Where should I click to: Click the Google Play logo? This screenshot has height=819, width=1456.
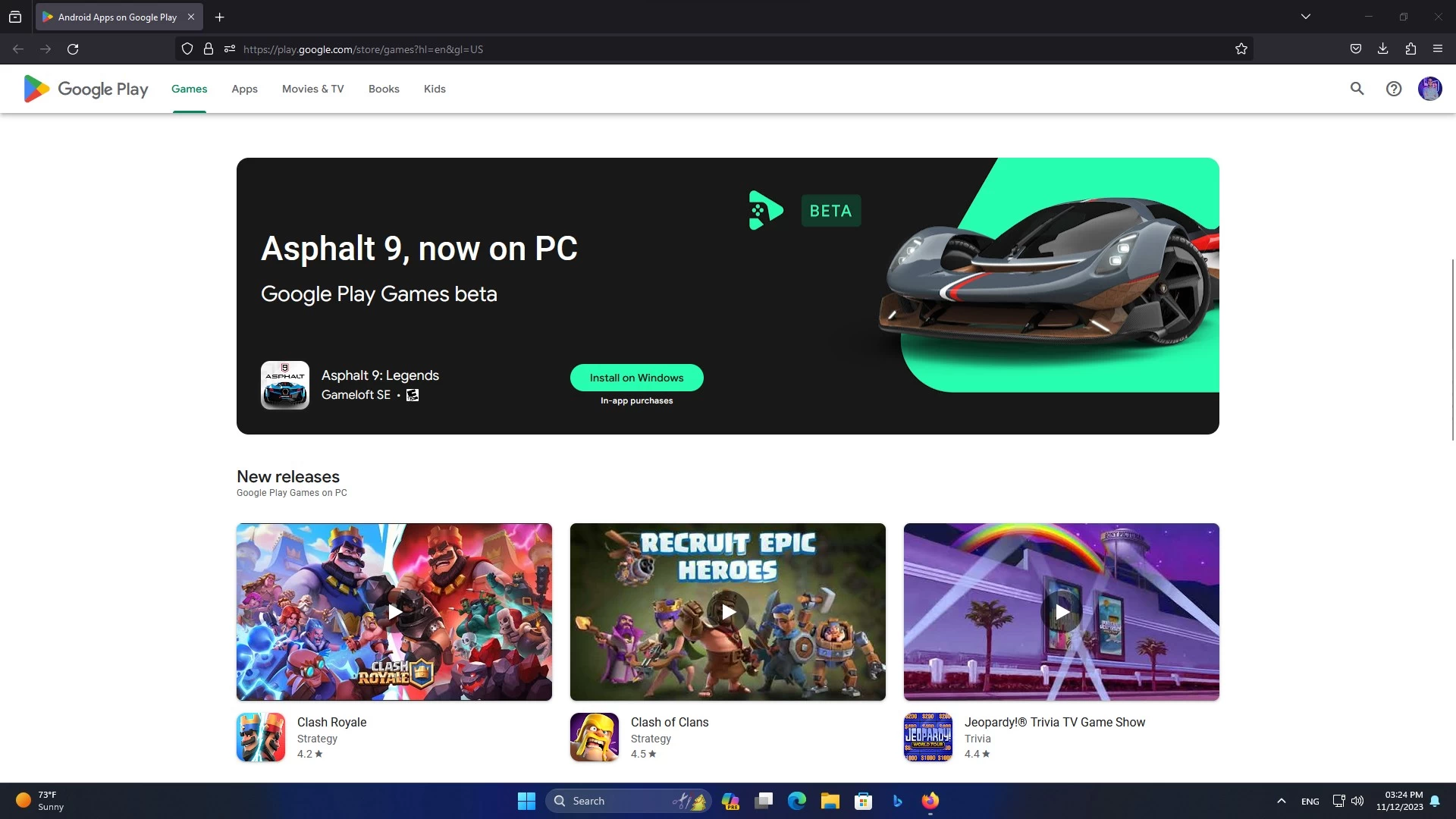[86, 89]
